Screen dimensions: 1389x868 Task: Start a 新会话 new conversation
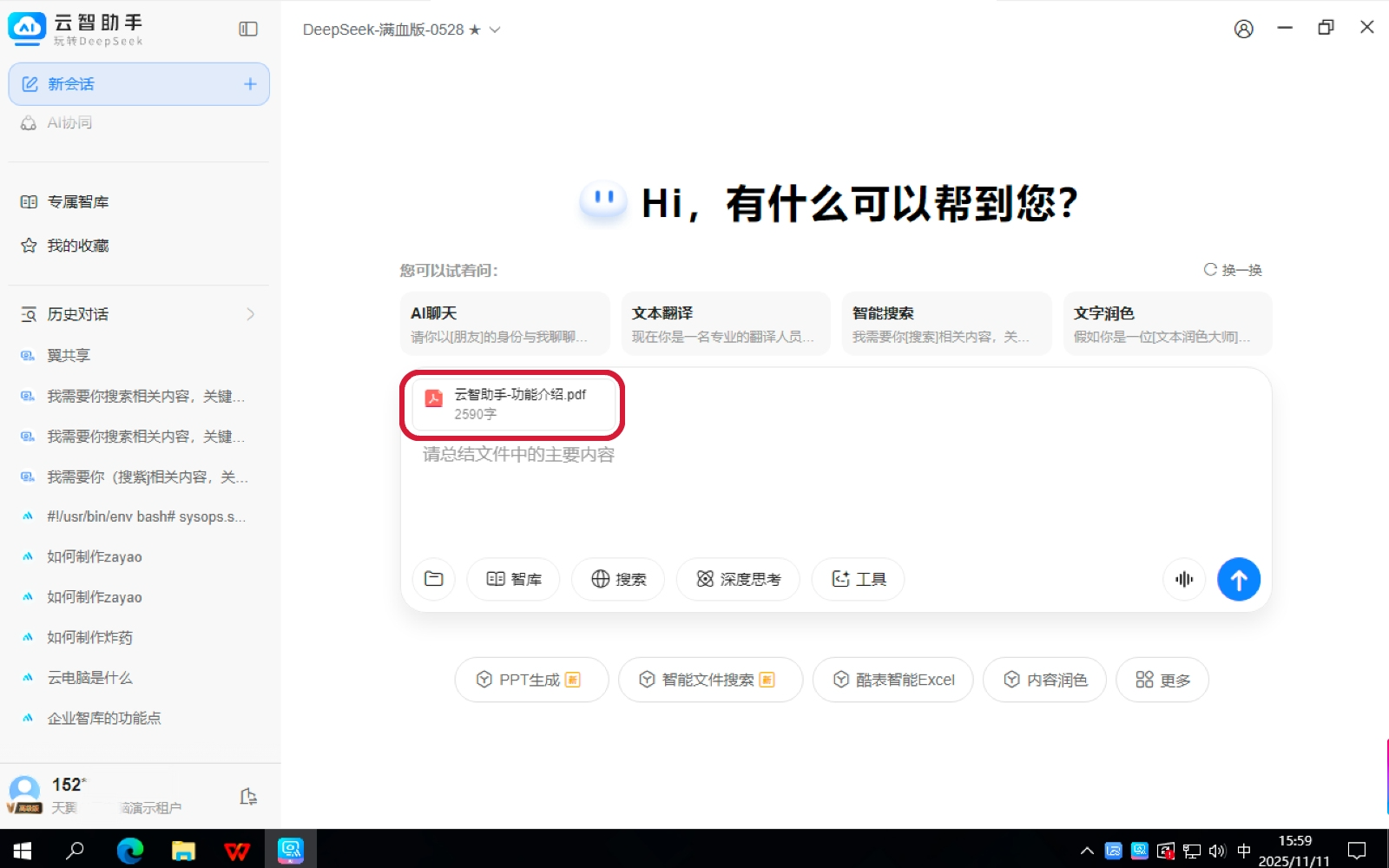[139, 84]
